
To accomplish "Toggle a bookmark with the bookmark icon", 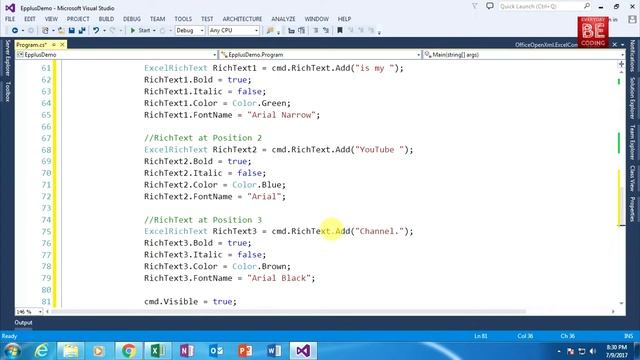I will [x=340, y=31].
